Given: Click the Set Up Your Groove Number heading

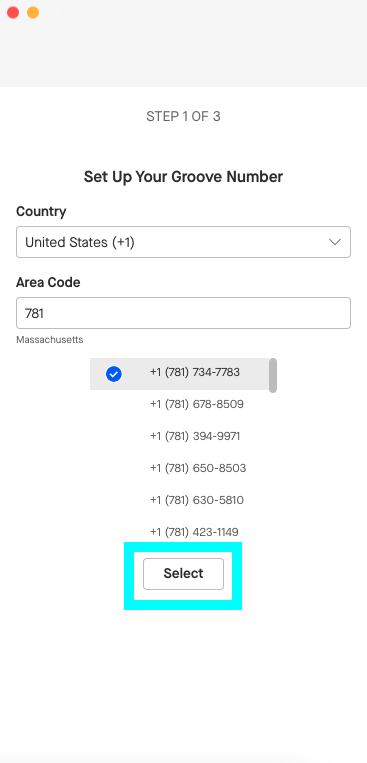Looking at the screenshot, I should tap(183, 177).
